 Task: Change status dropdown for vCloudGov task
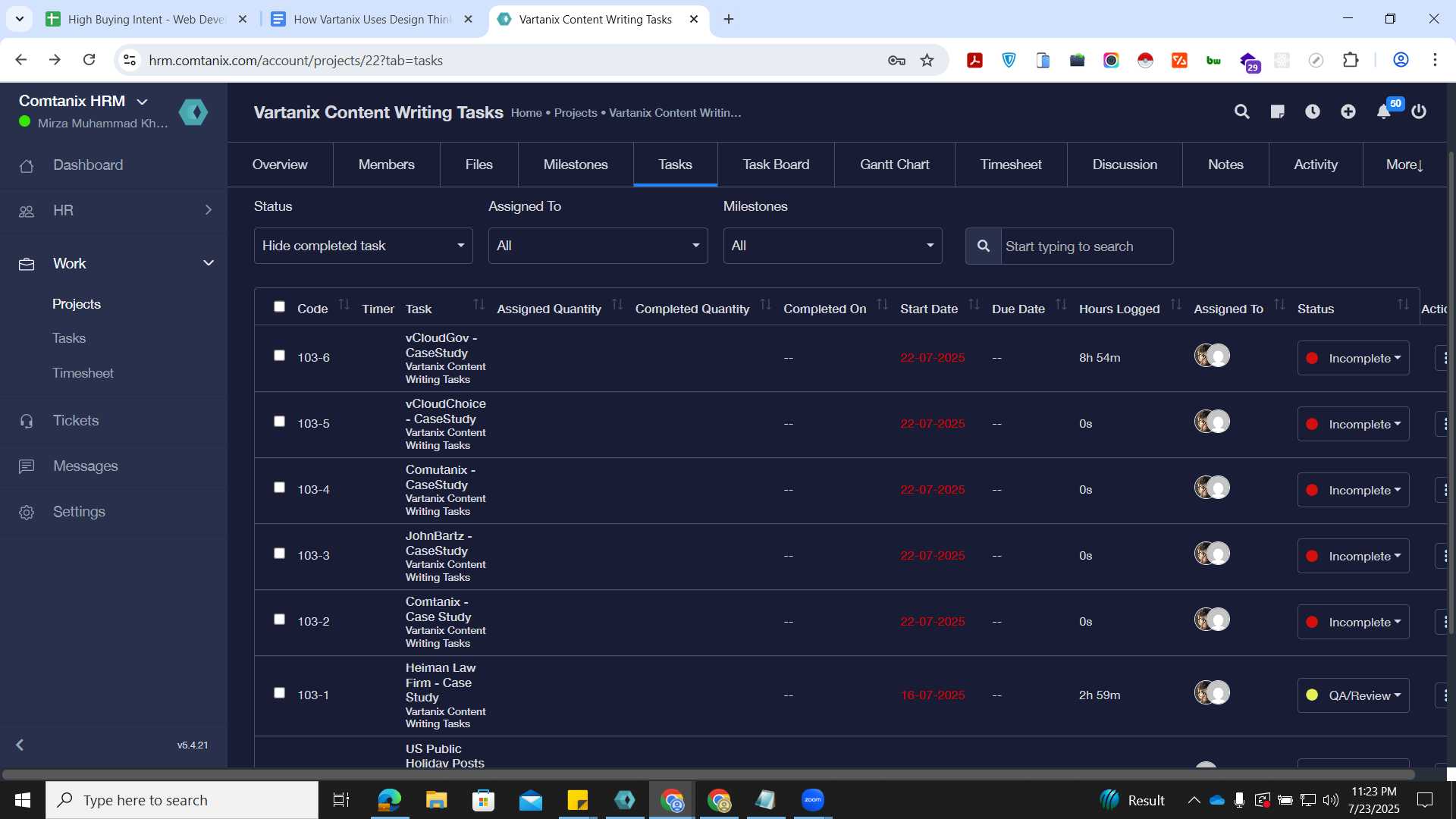[1353, 358]
